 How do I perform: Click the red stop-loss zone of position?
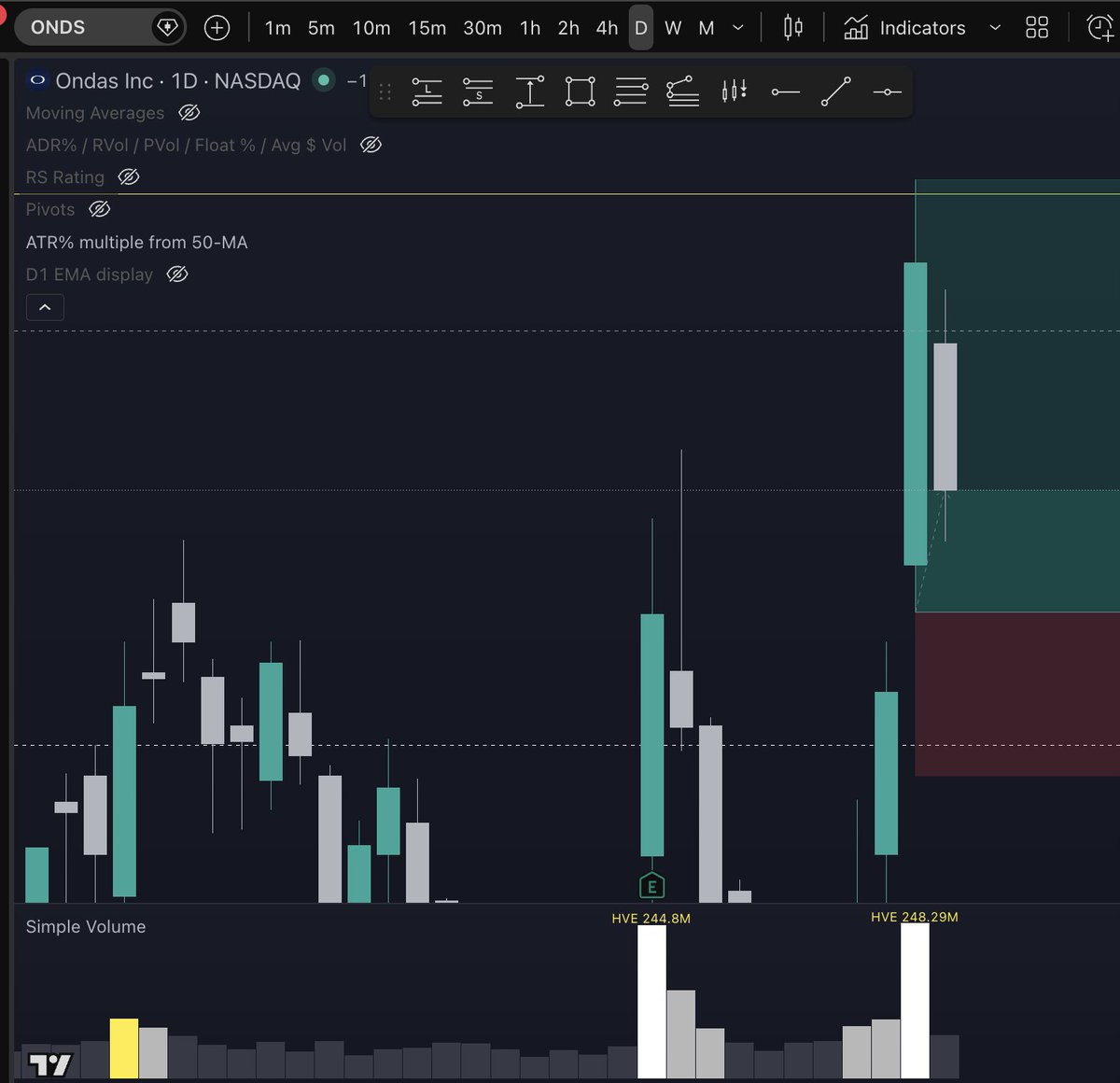coord(1017,694)
